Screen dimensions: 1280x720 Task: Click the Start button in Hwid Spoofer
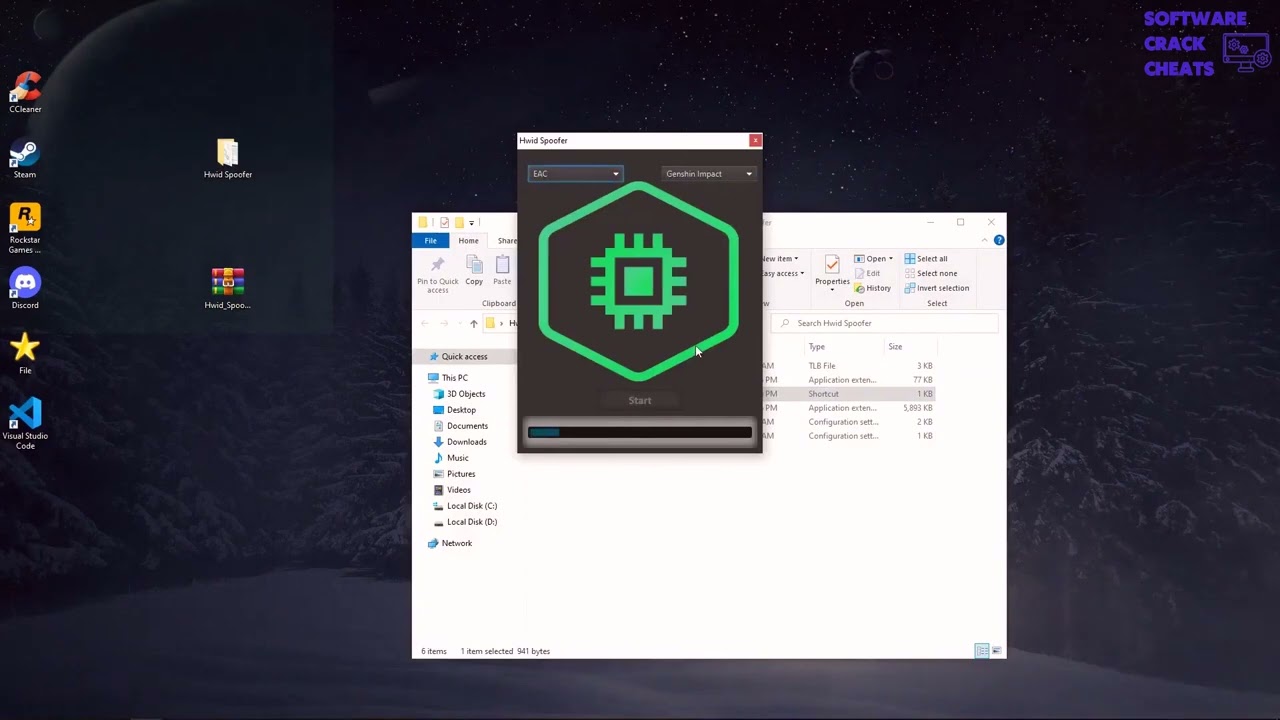tap(640, 400)
